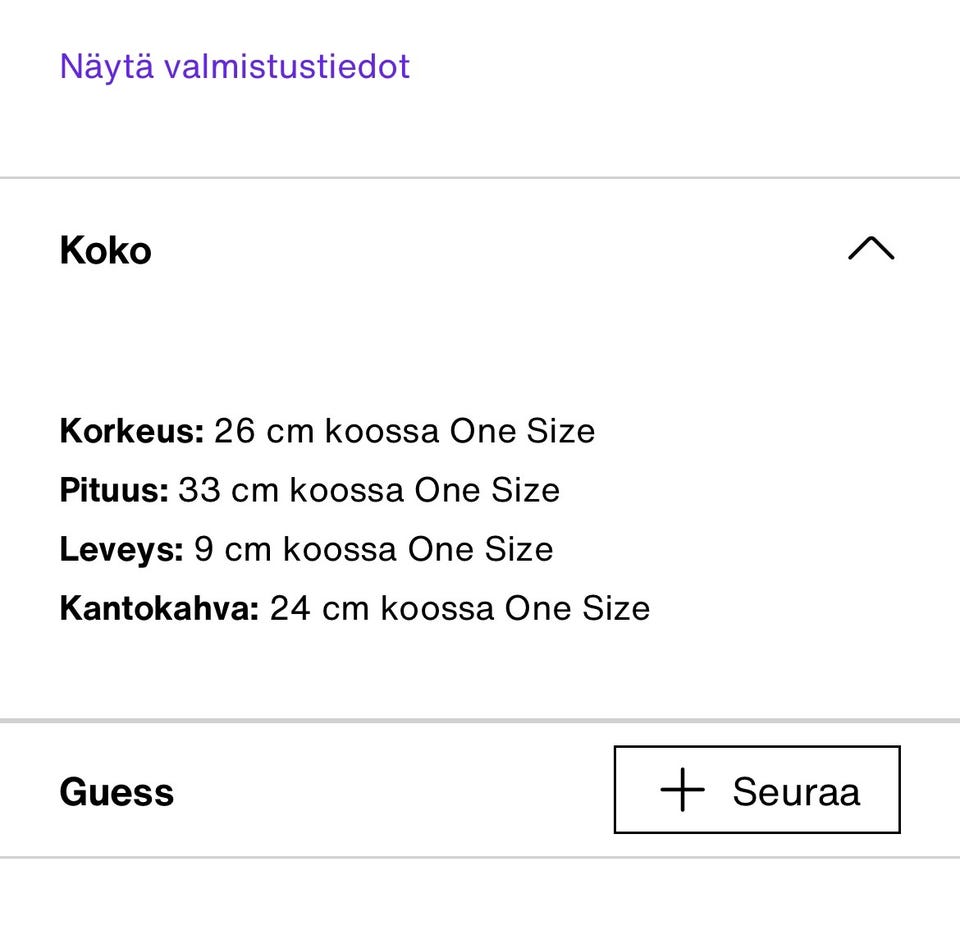This screenshot has width=960, height=935.
Task: Open the manufacturing details link
Action: tap(234, 66)
